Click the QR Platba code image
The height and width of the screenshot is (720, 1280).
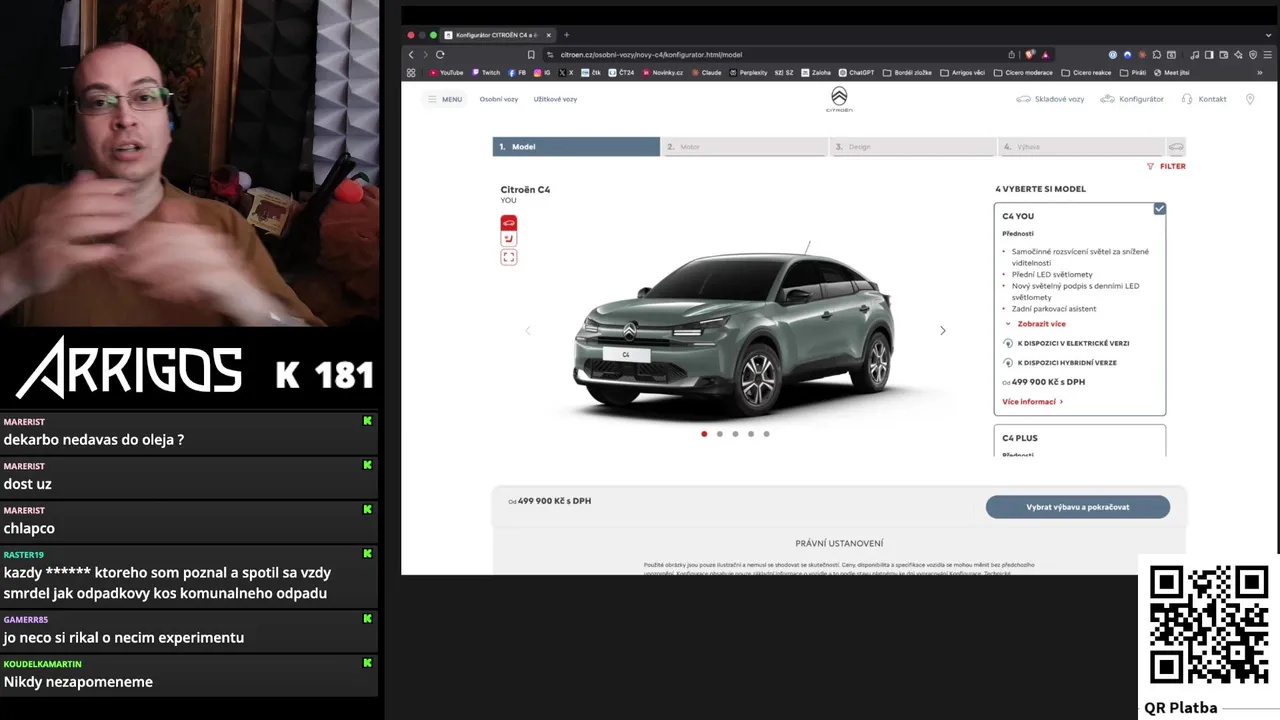pyautogui.click(x=1209, y=625)
